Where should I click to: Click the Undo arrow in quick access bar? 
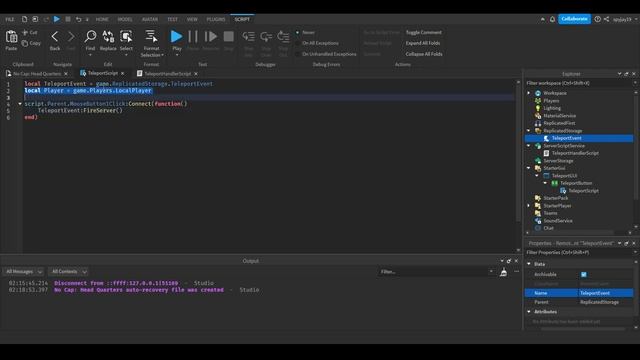78,19
